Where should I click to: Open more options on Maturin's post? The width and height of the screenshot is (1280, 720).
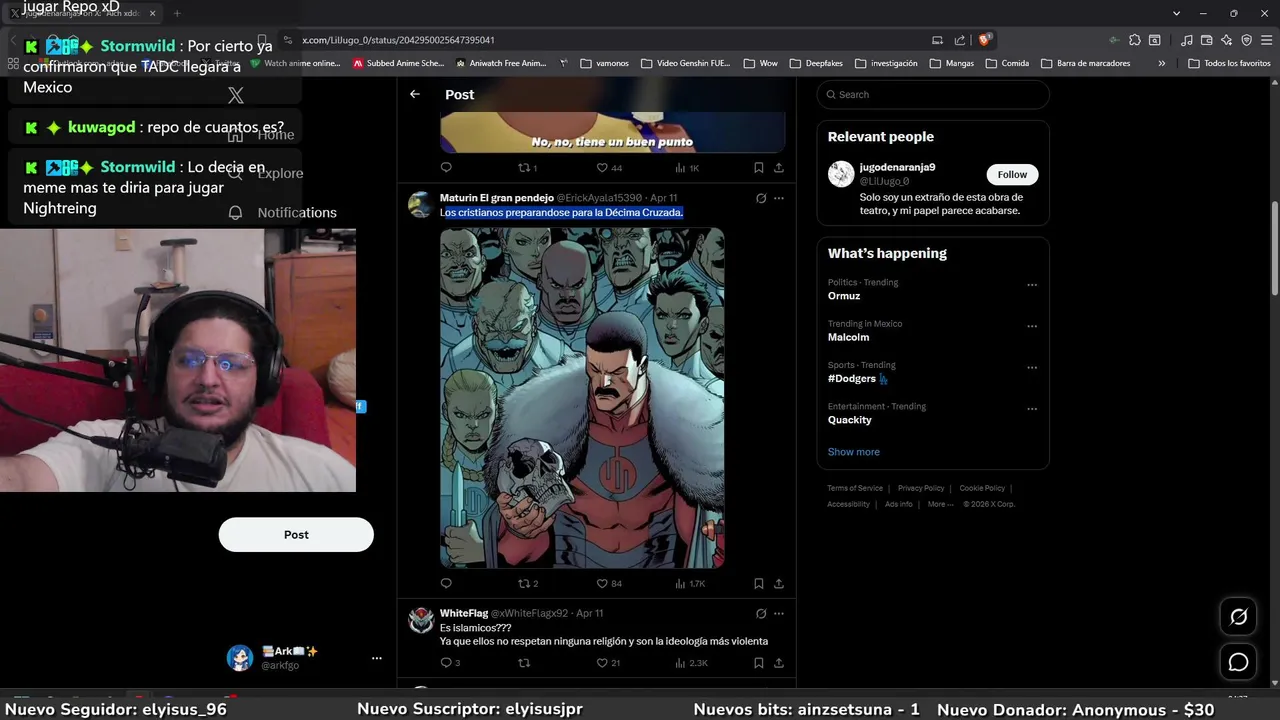(779, 198)
